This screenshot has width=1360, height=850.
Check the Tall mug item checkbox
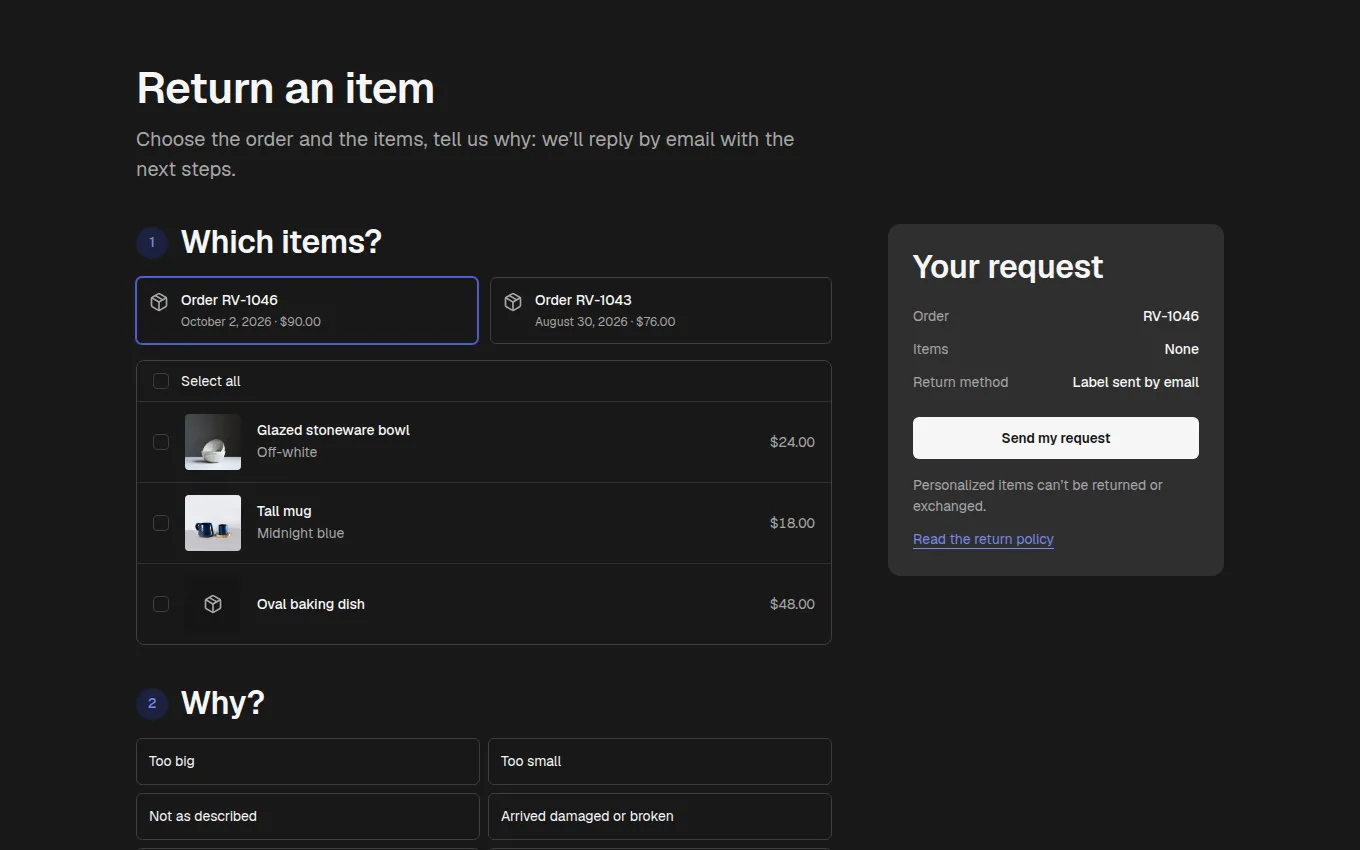161,523
